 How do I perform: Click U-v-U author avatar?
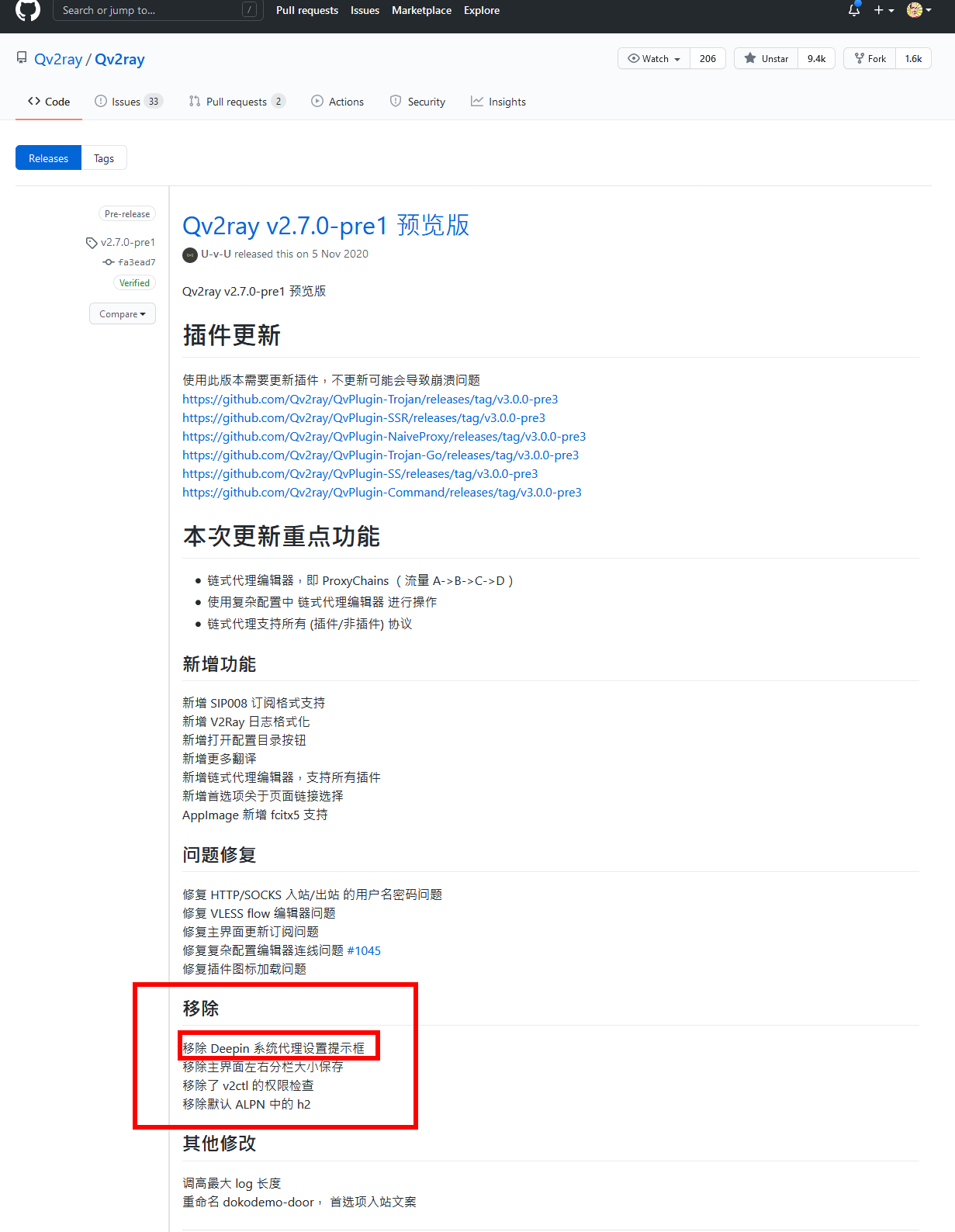[x=190, y=254]
